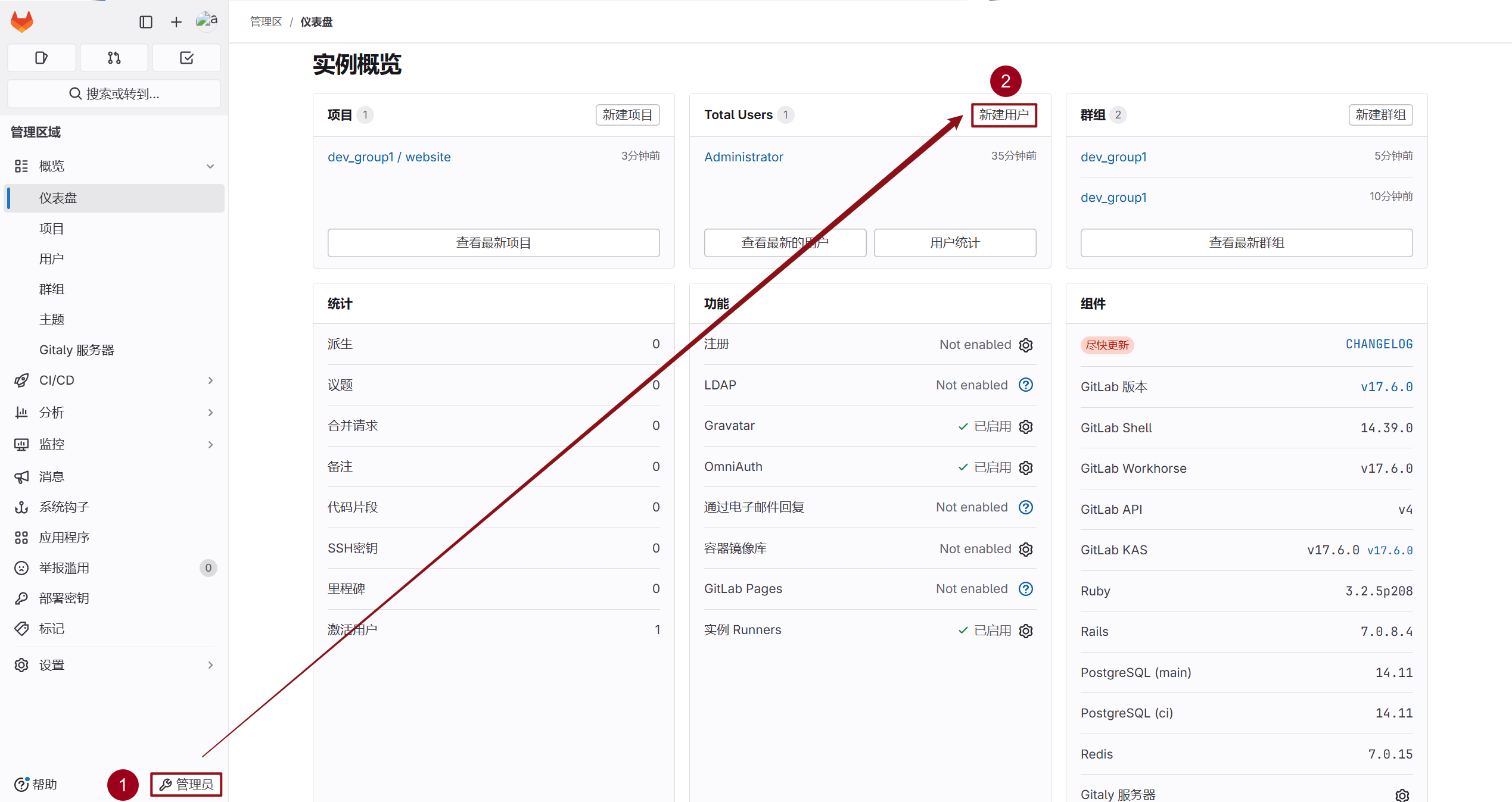
Task: Open the user avatar menu
Action: click(x=207, y=21)
